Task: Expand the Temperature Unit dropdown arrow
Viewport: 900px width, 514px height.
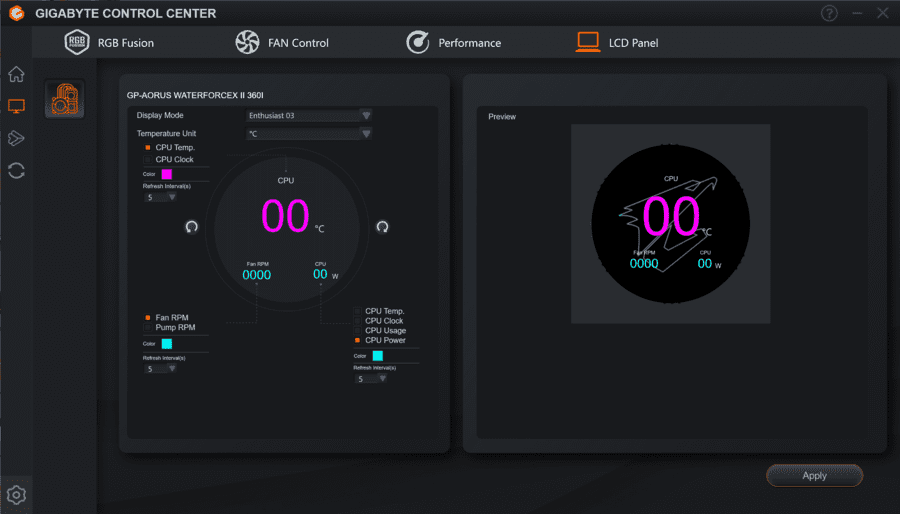Action: pos(366,134)
